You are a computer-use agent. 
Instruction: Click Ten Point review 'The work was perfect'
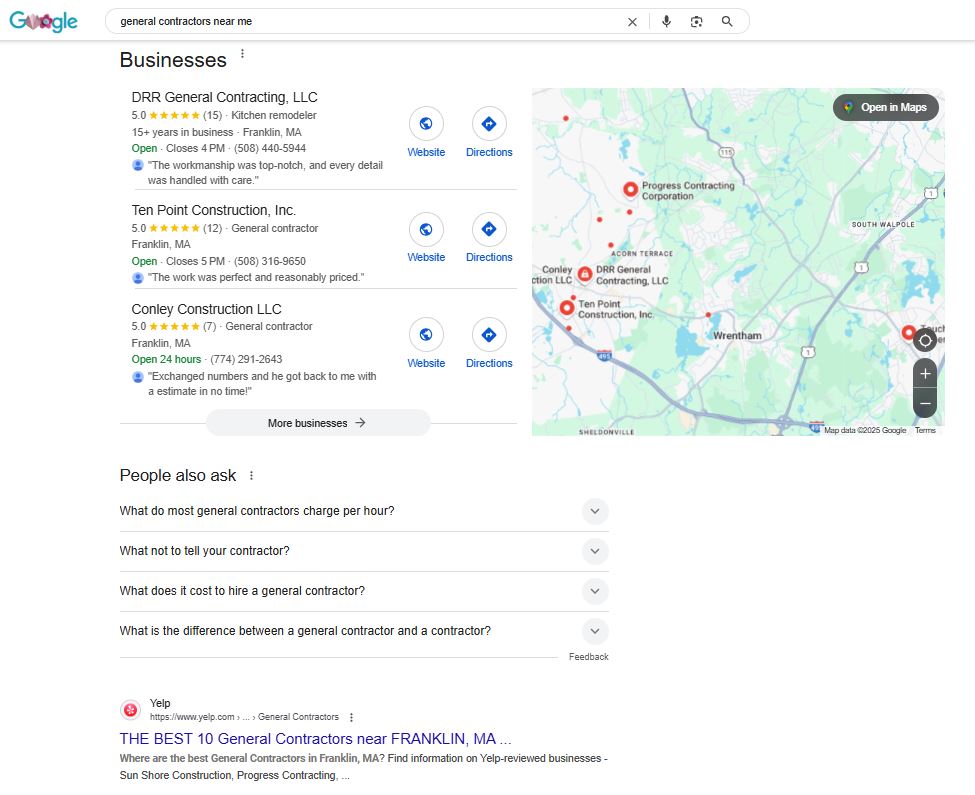coord(256,277)
